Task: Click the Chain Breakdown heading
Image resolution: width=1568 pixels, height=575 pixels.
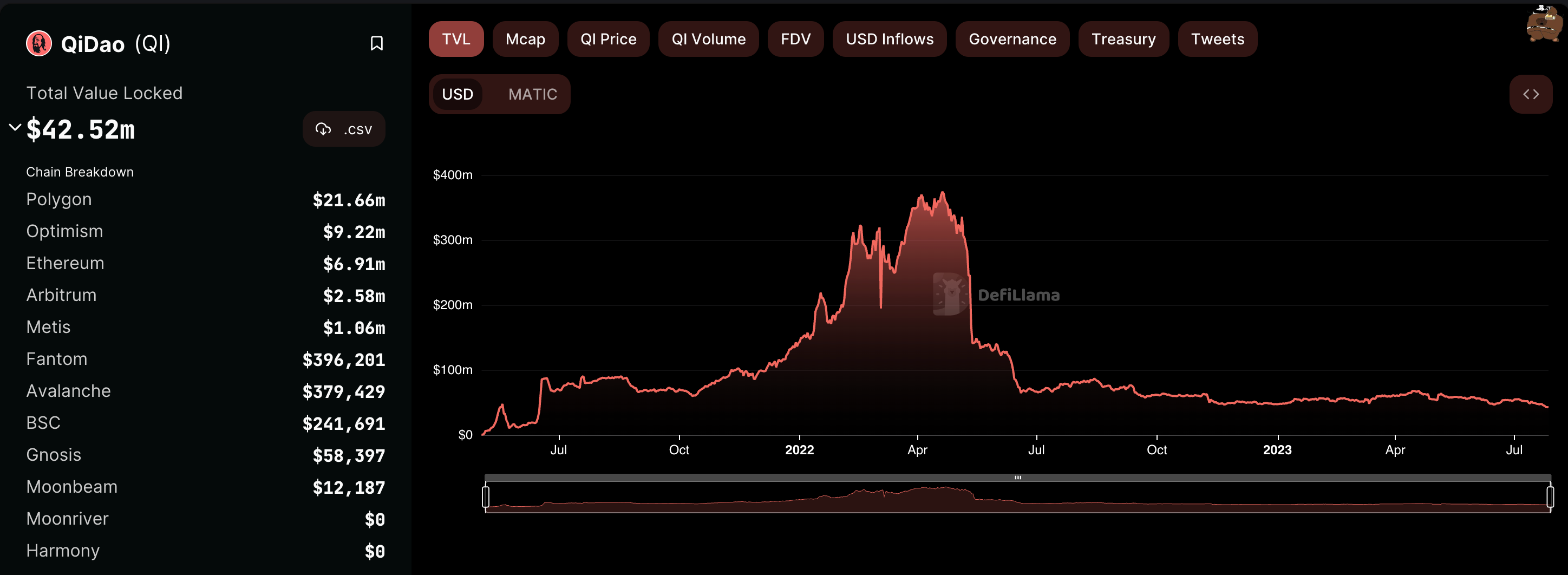Action: [80, 172]
